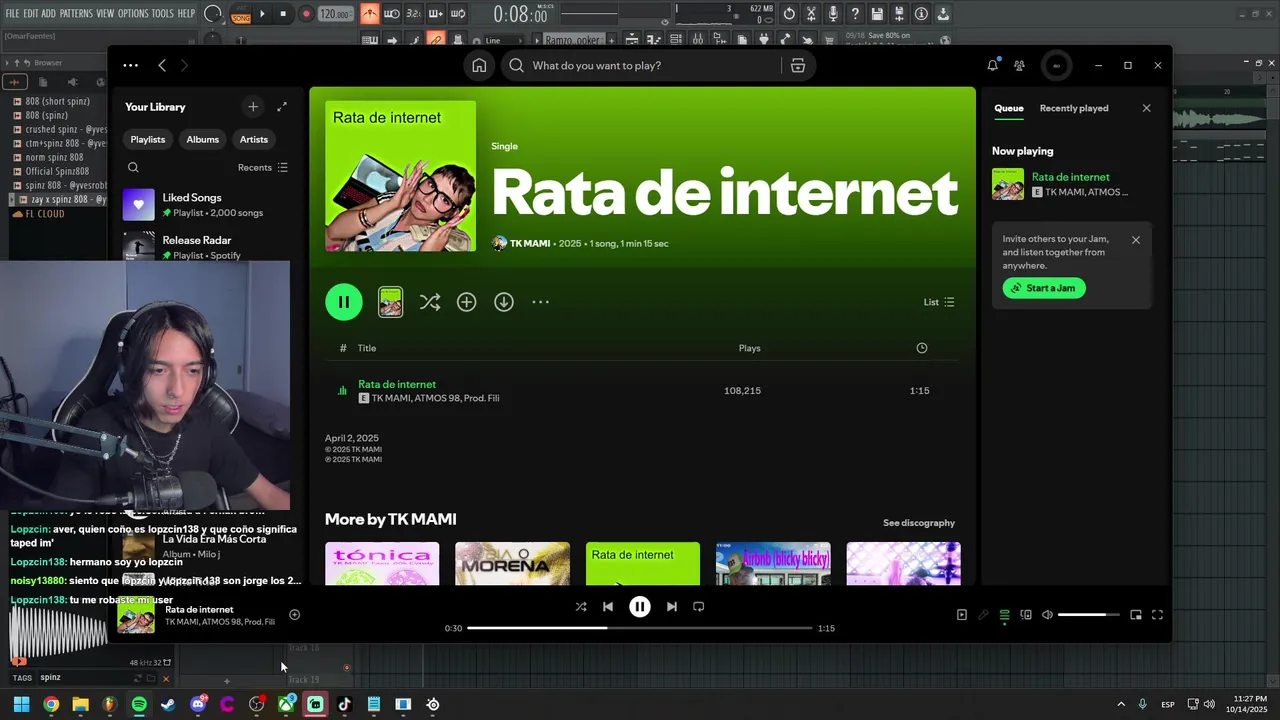Viewport: 1280px width, 720px height.
Task: Toggle repeat in bottom player bar
Action: [699, 606]
